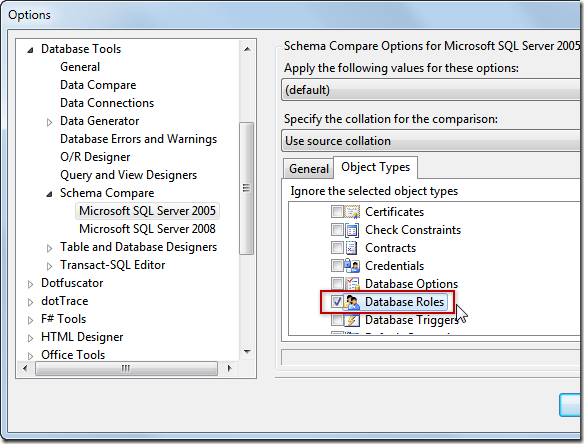Select the HTML Designer category
The image size is (584, 444).
click(x=82, y=337)
